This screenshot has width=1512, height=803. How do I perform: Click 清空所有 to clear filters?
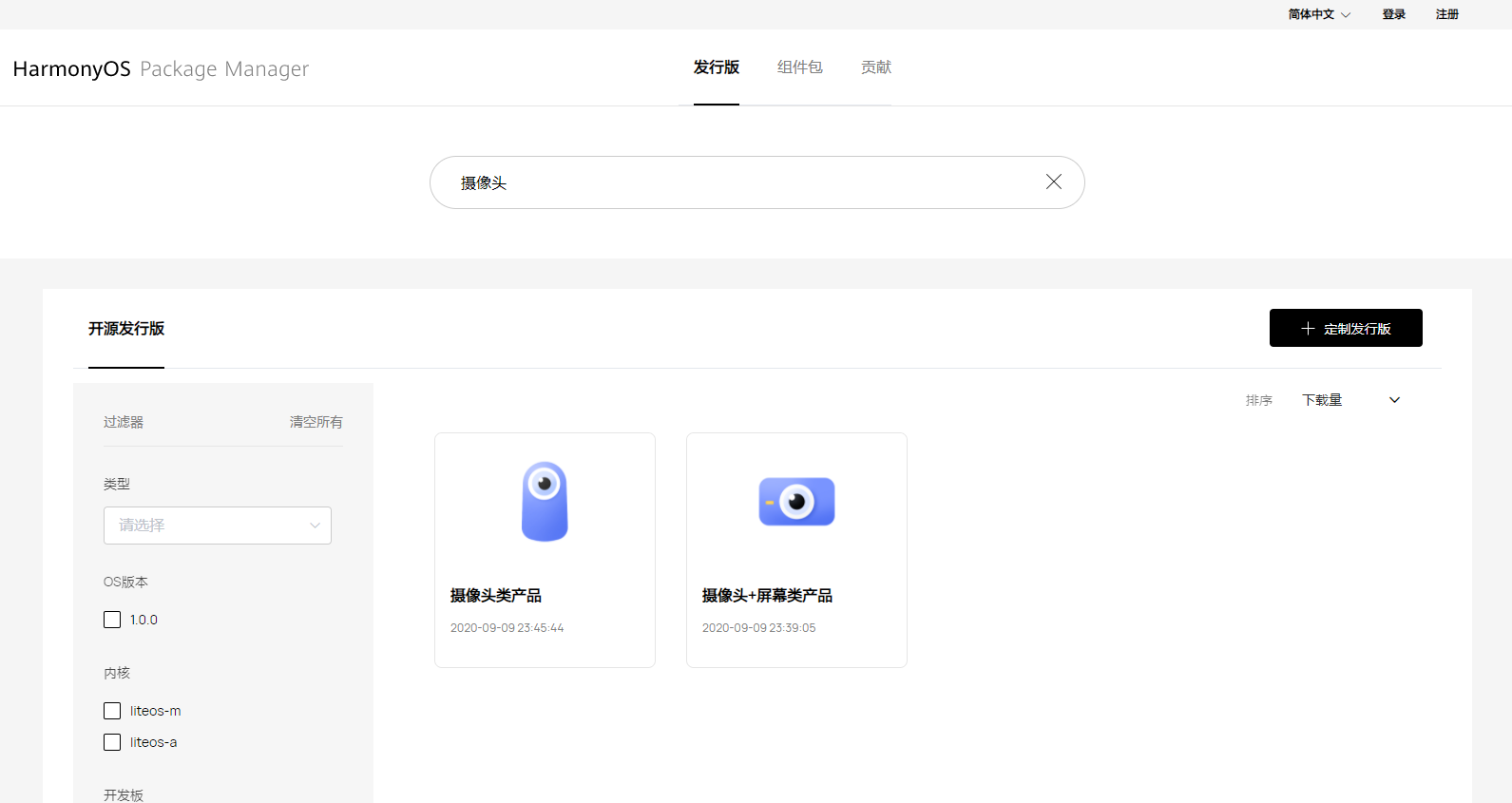coord(316,422)
